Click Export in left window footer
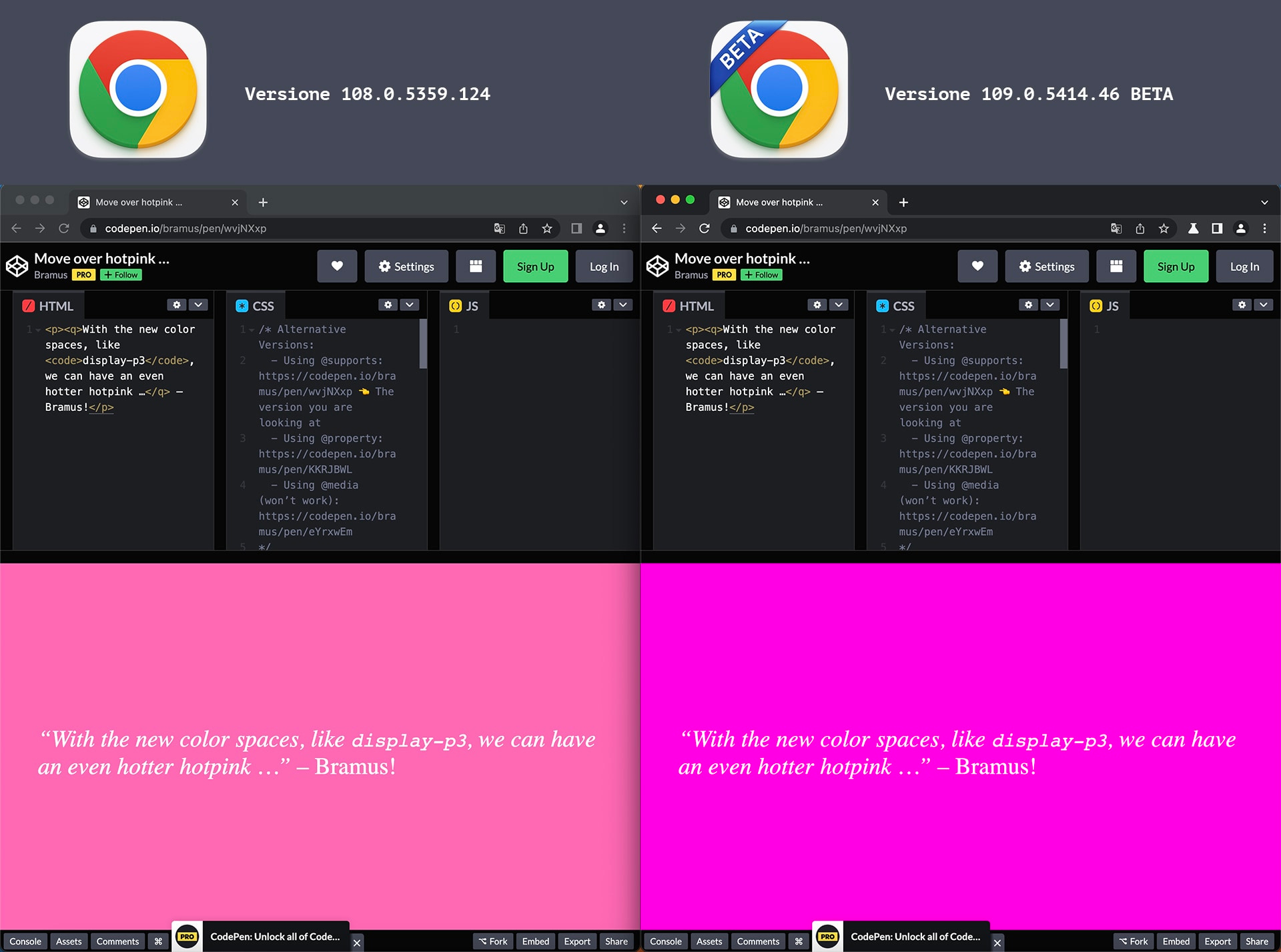The image size is (1281, 952). point(576,941)
